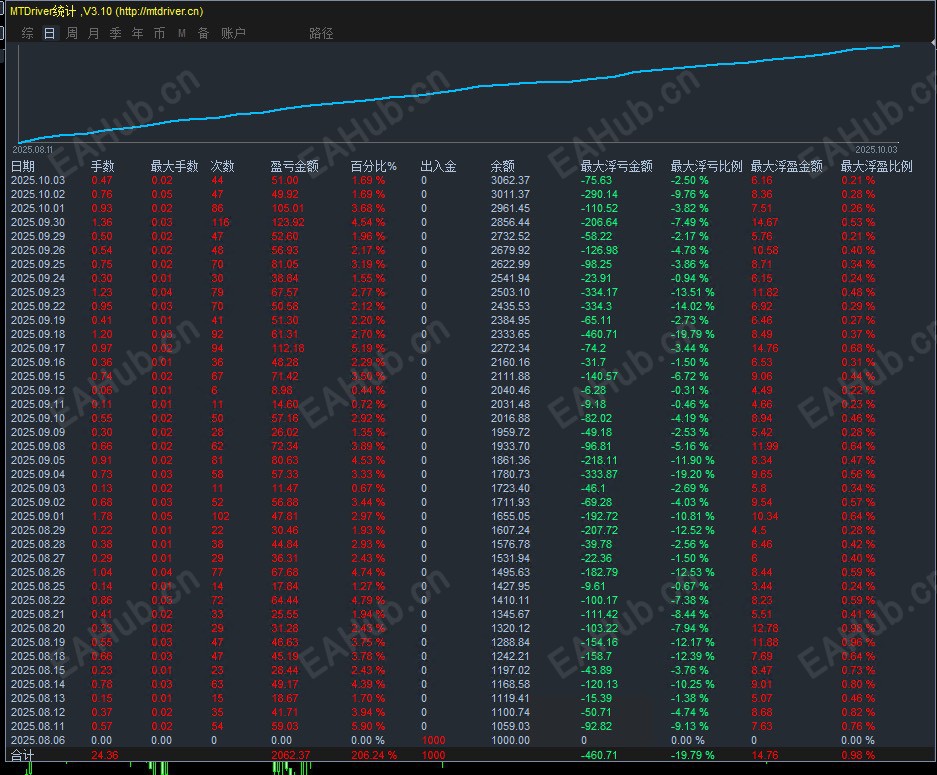Click the 最大手数 column header
Viewport: 937px width, 775px height.
[174, 166]
